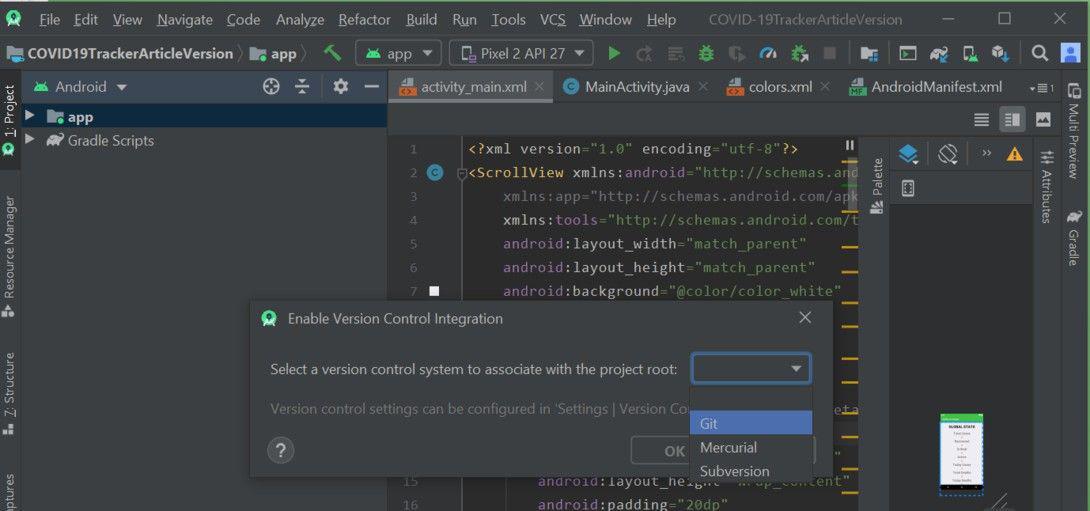Open the hidden tabs list dropdown
This screenshot has width=1090, height=511.
[x=1041, y=88]
